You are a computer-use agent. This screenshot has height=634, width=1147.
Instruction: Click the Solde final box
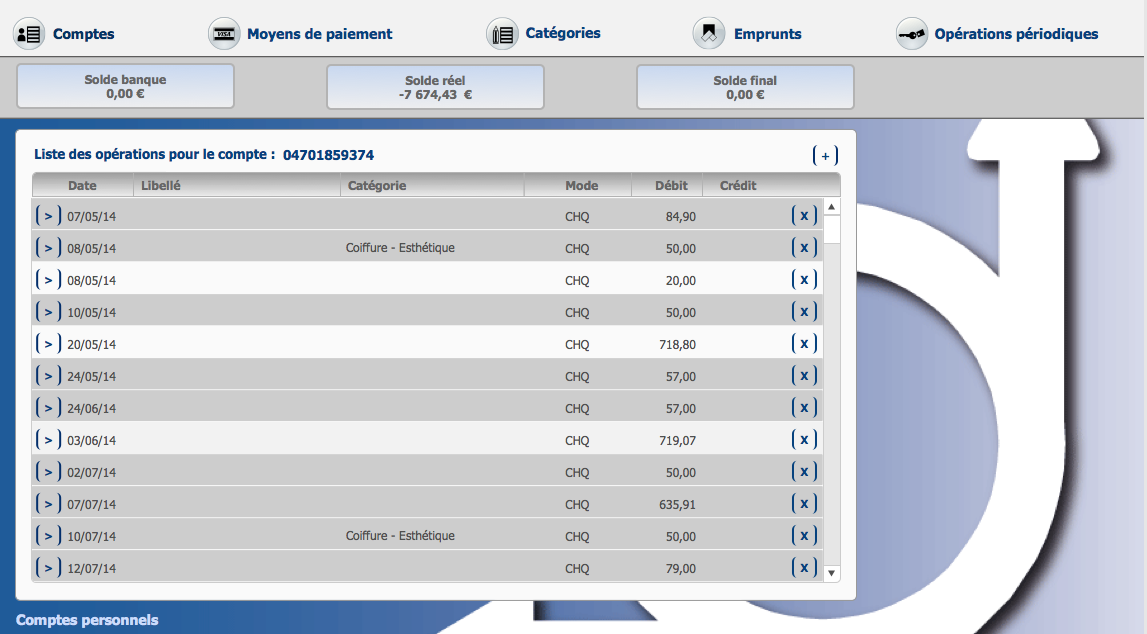(x=745, y=87)
